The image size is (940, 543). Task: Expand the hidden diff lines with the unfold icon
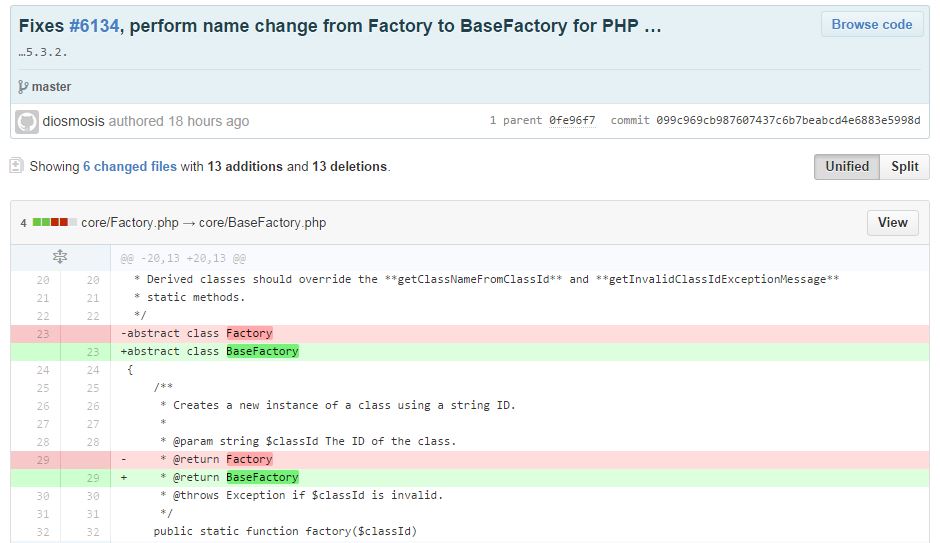[x=60, y=257]
